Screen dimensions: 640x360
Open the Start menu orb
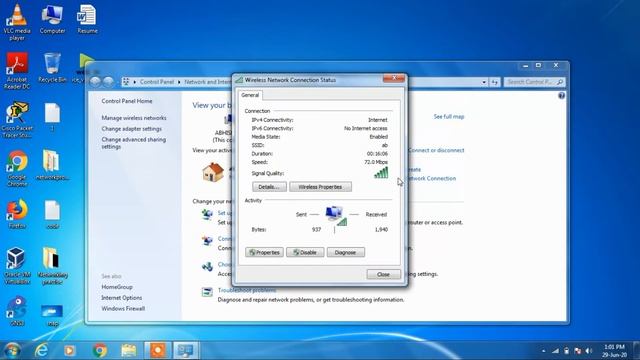(12, 350)
